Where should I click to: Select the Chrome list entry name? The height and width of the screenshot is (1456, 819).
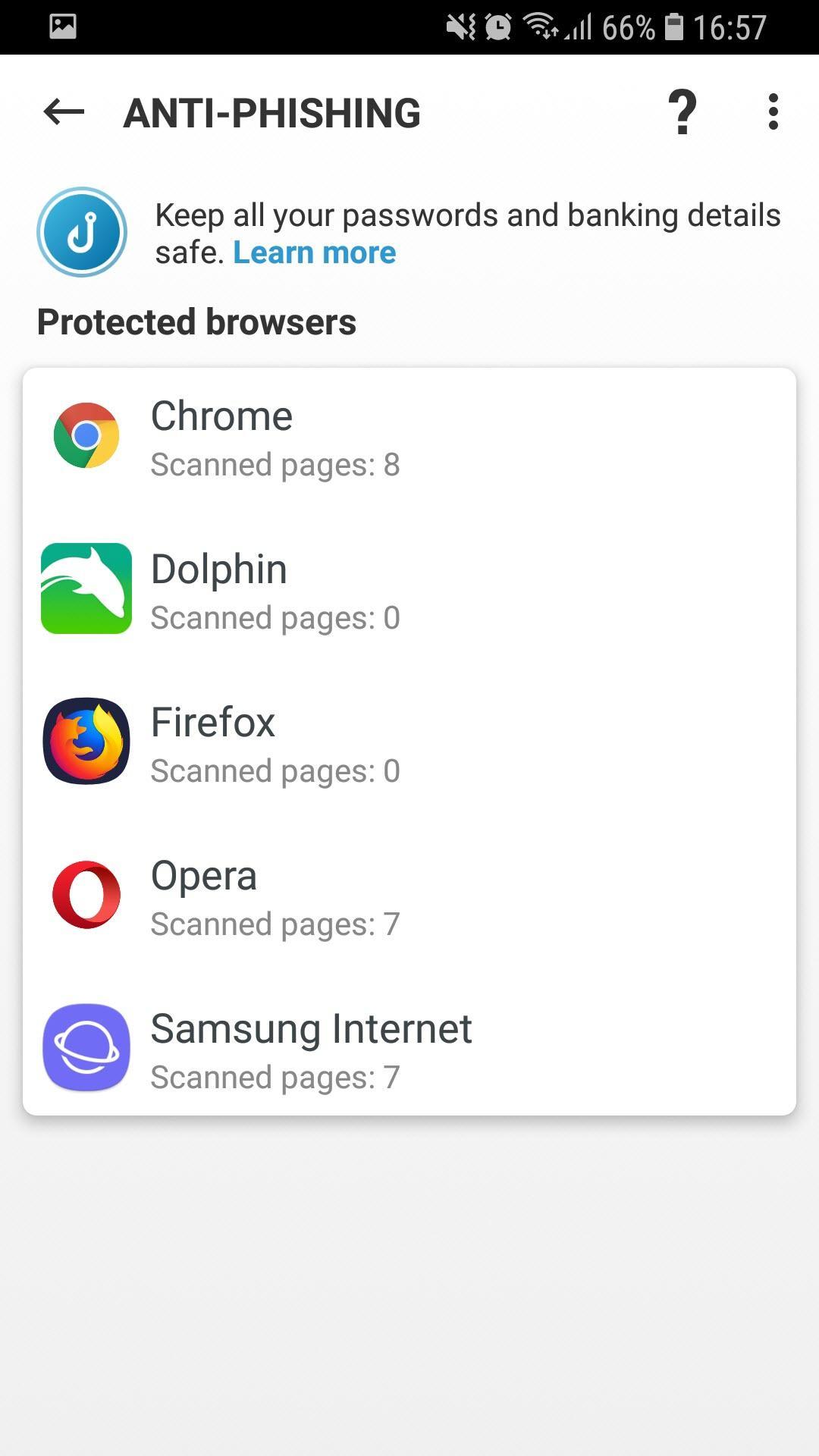[221, 416]
